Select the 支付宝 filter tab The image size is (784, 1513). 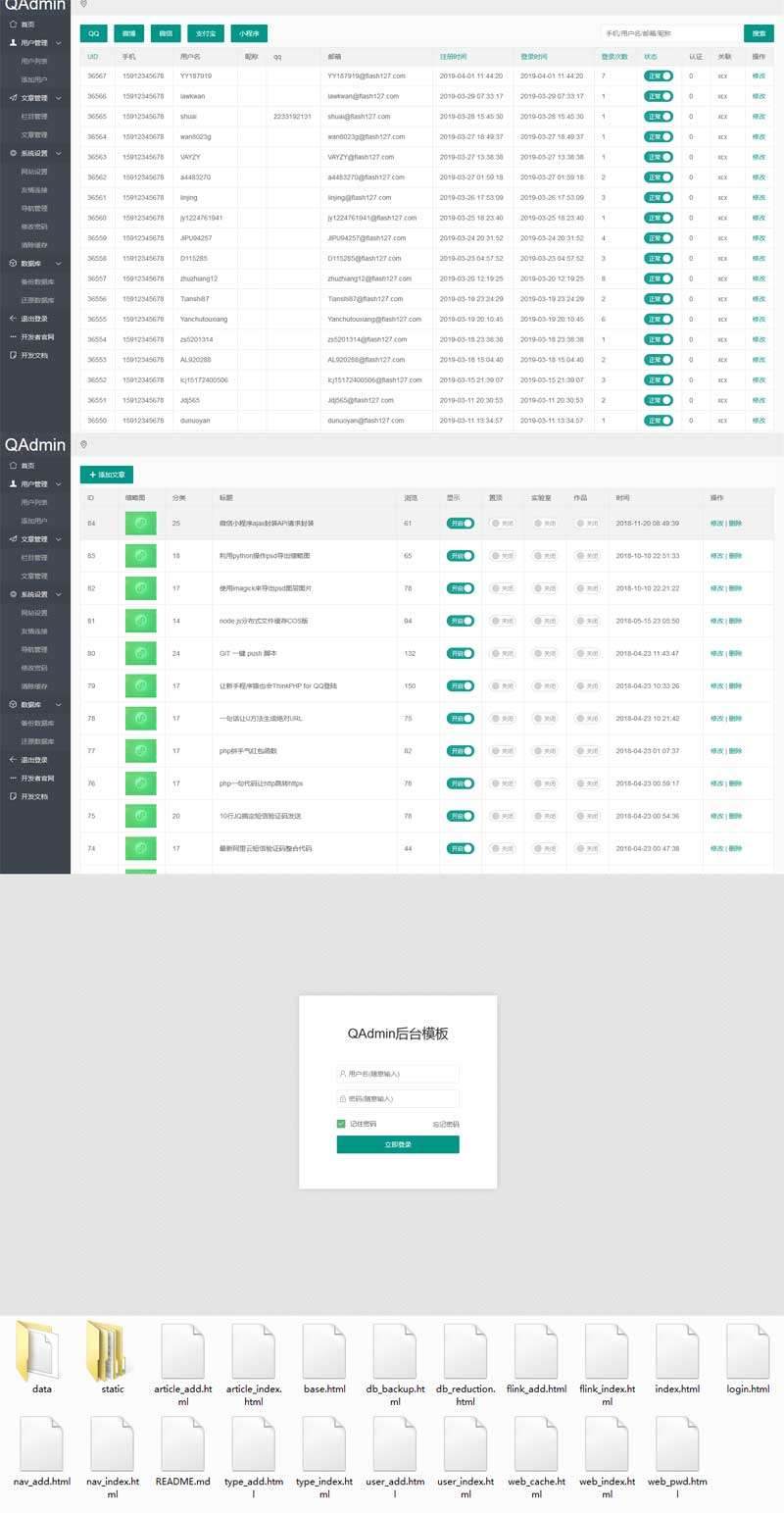207,33
